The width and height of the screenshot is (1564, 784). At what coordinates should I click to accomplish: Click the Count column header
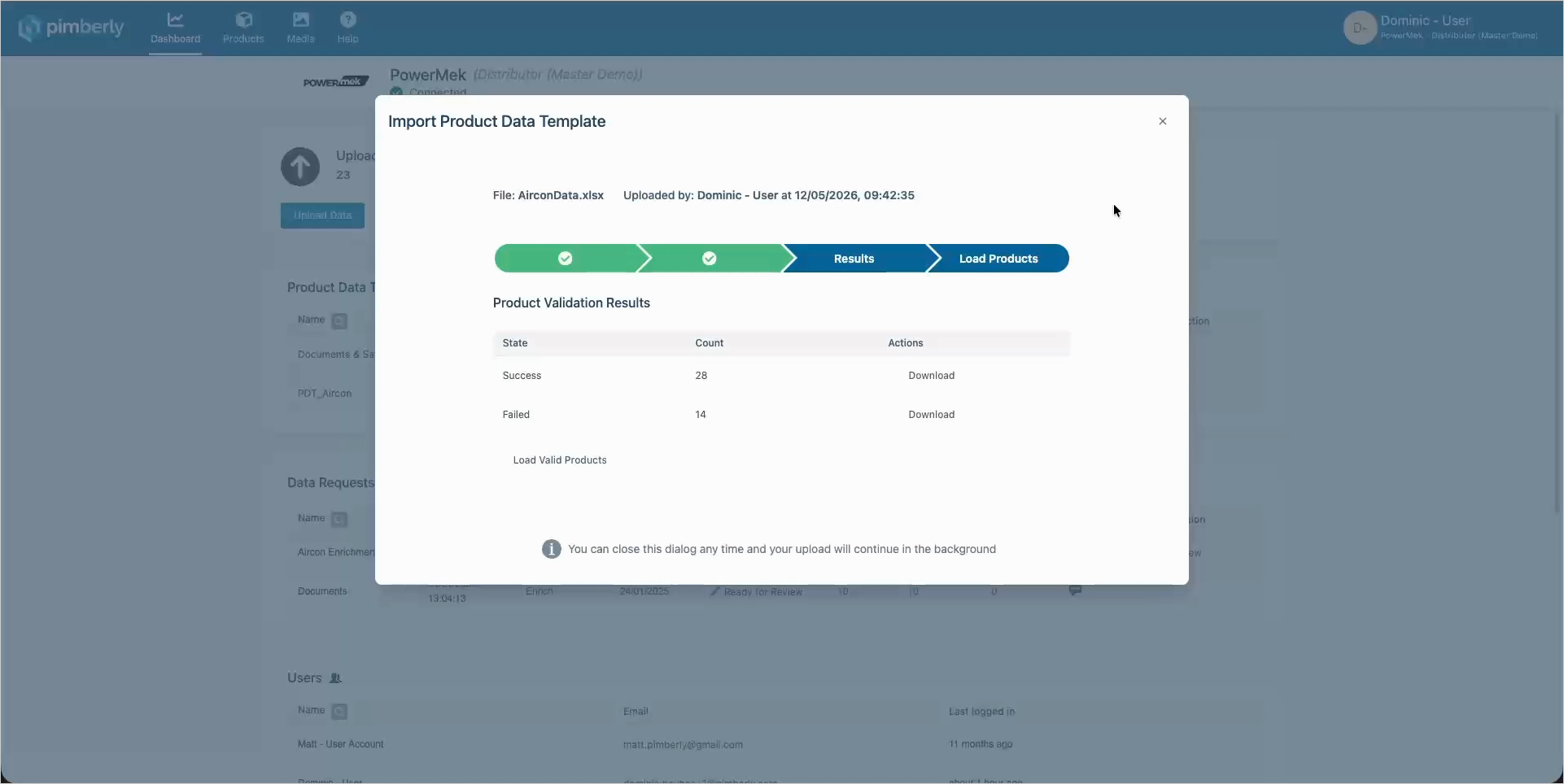pyautogui.click(x=709, y=343)
